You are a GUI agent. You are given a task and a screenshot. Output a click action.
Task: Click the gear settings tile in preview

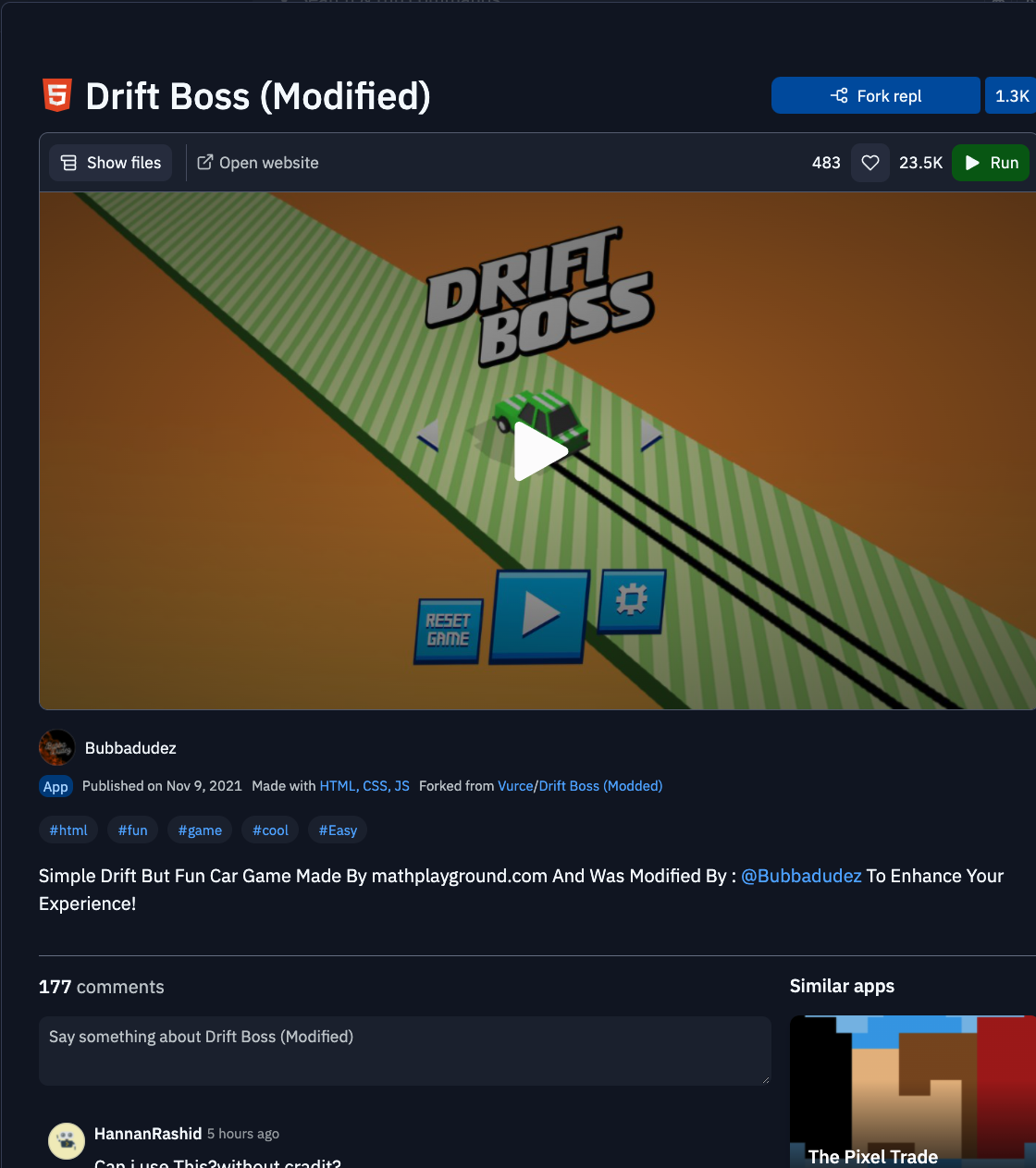(632, 601)
